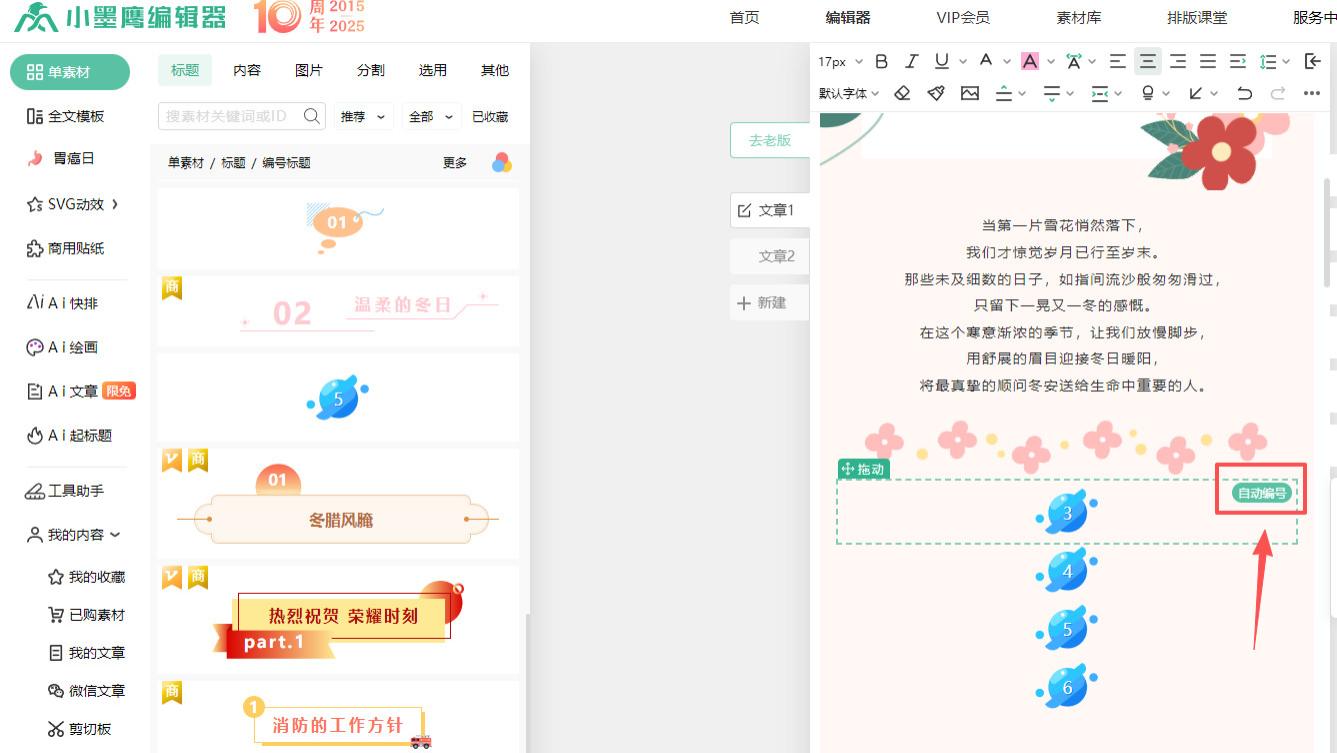Click the undo arrow in the toolbar
The height and width of the screenshot is (753, 1337).
pos(1245,92)
